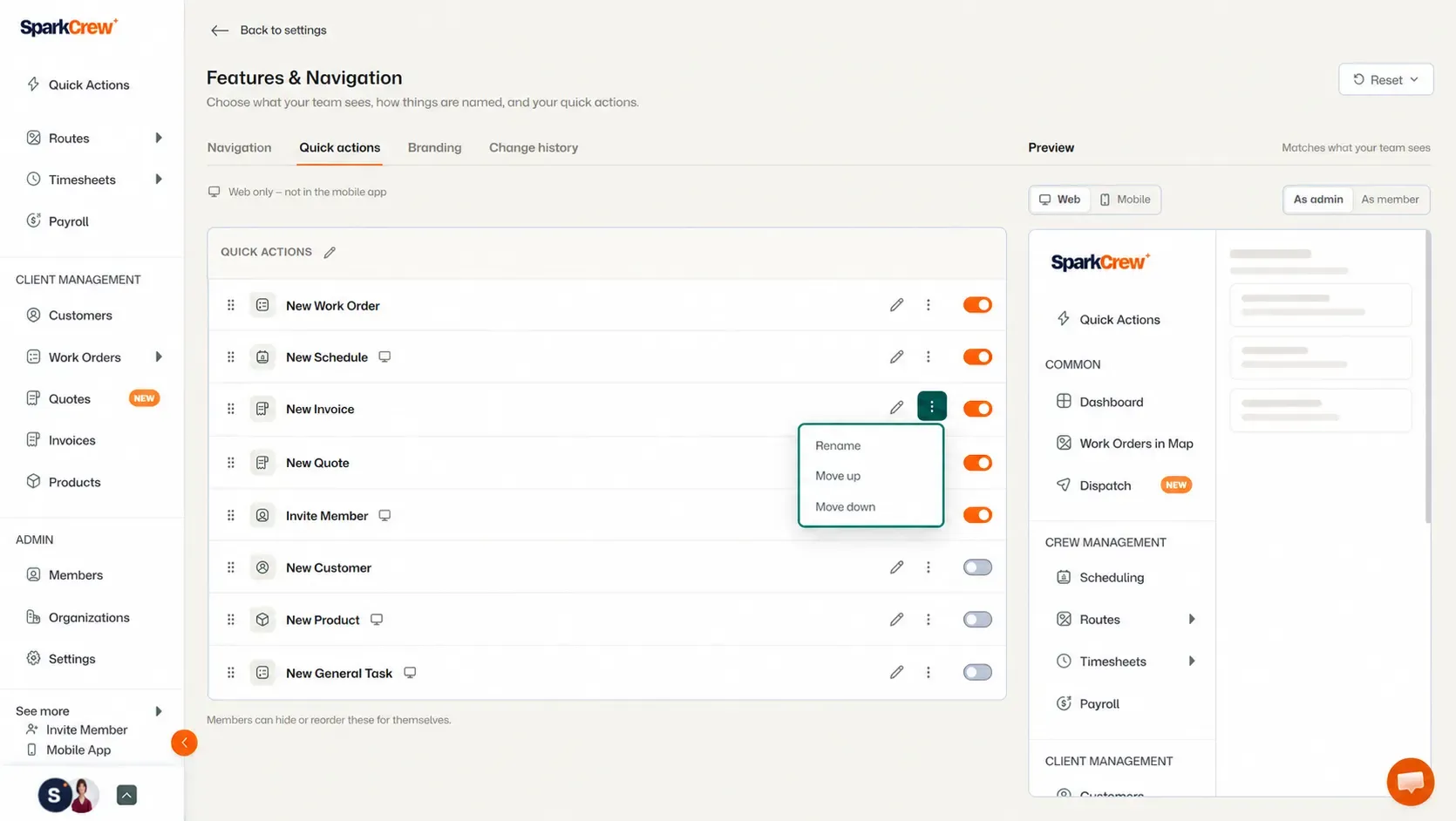
Task: Click drag handle of Invite Member row
Action: point(231,515)
